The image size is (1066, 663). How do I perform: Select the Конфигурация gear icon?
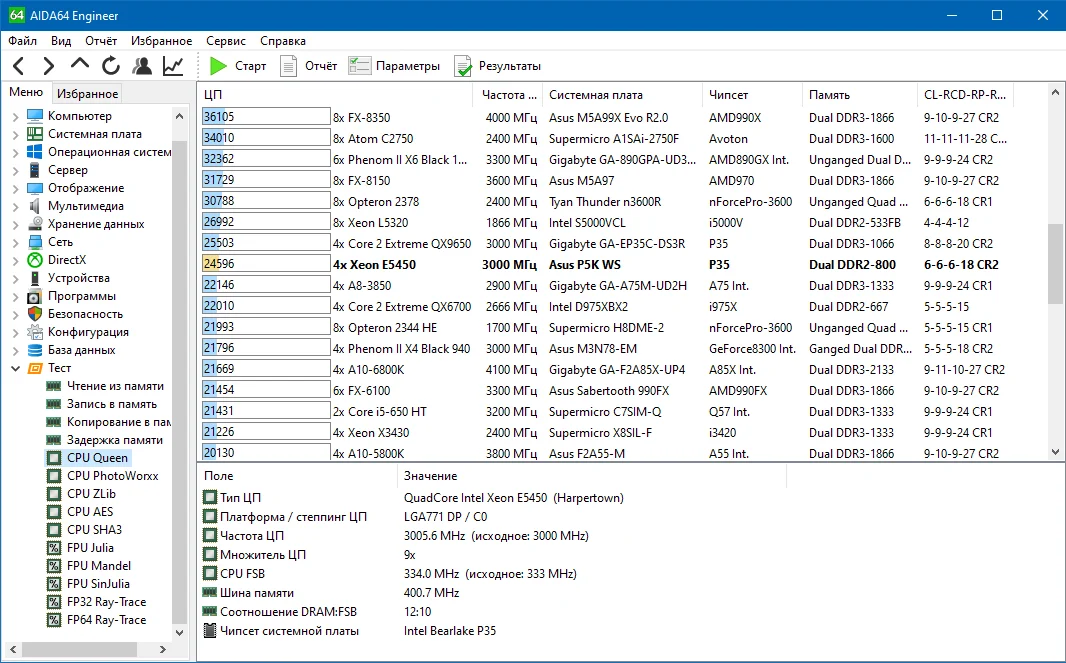[x=35, y=332]
